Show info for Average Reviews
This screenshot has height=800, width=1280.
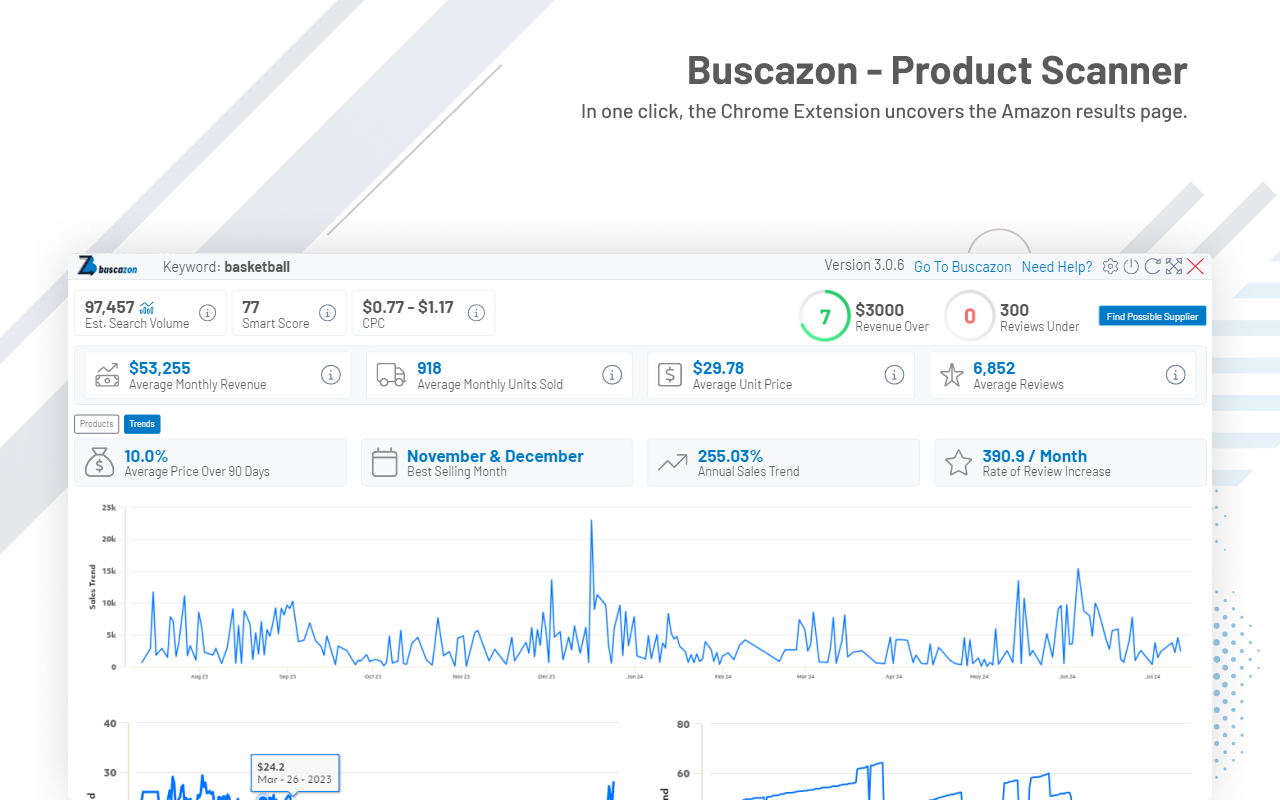coord(1176,375)
